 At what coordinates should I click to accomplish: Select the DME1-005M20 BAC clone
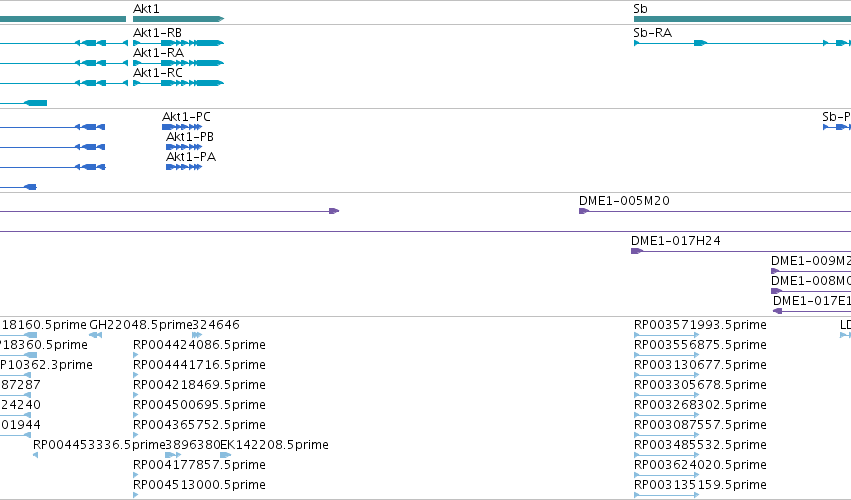715,211
